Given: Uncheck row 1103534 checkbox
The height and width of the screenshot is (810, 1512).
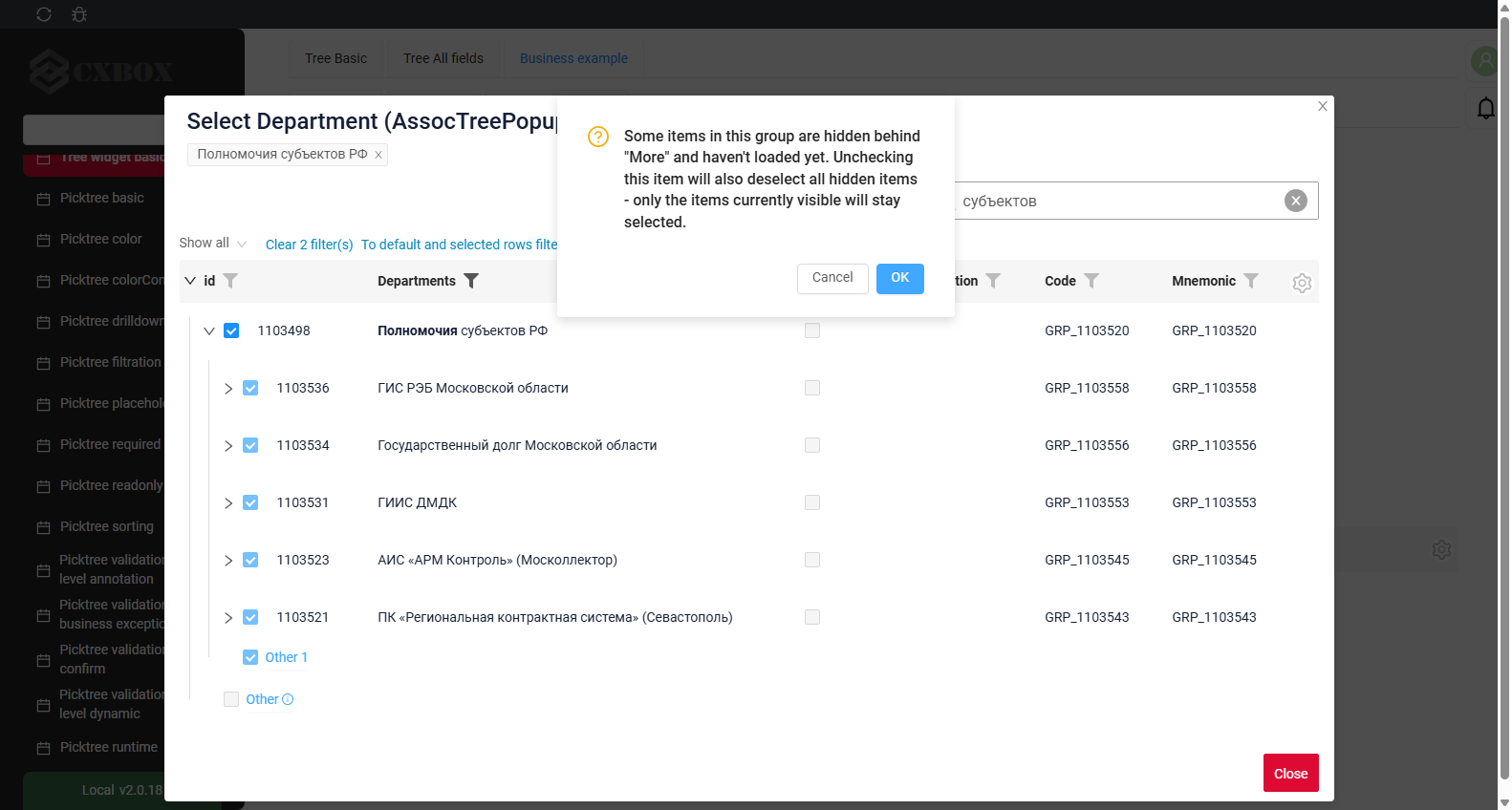Looking at the screenshot, I should click(250, 445).
